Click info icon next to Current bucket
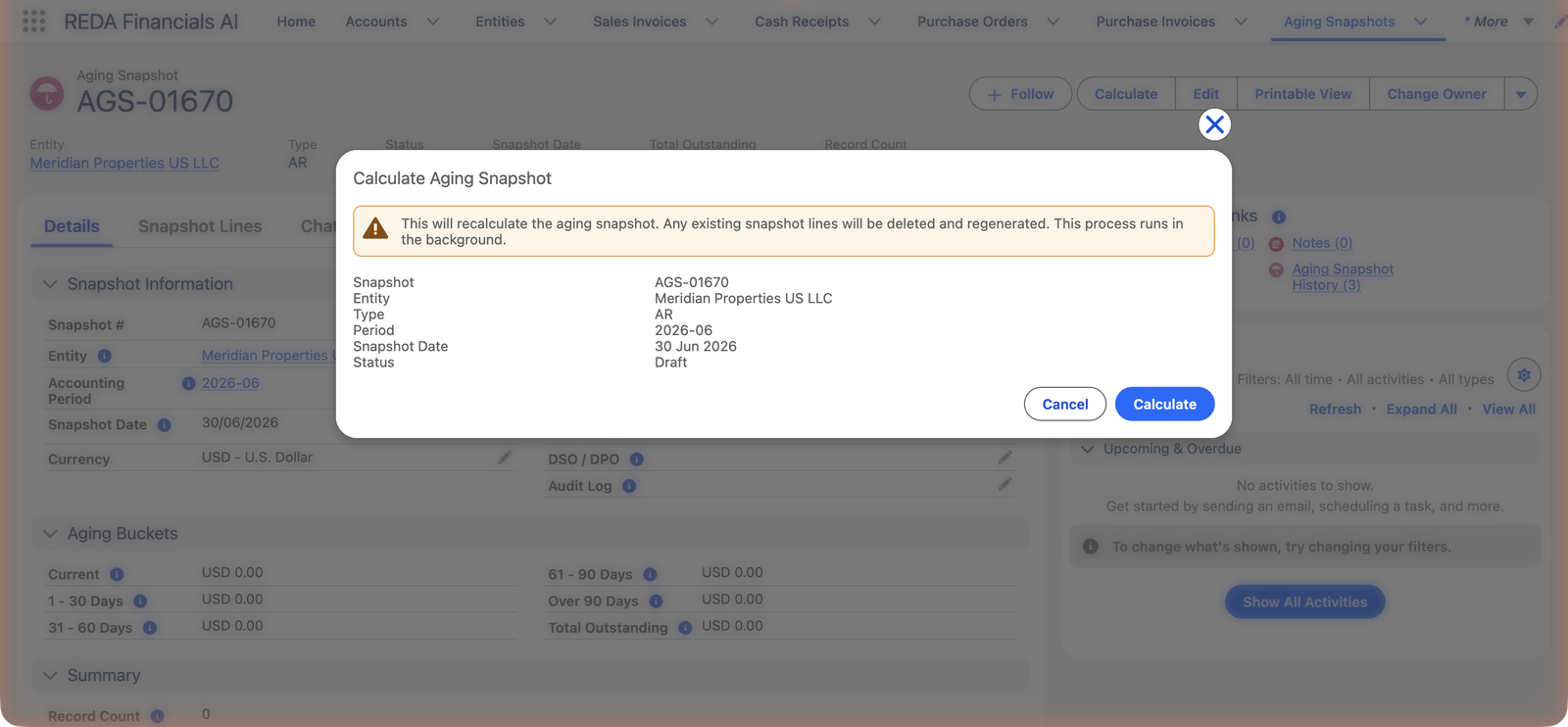Image resolution: width=1568 pixels, height=727 pixels. 117,575
